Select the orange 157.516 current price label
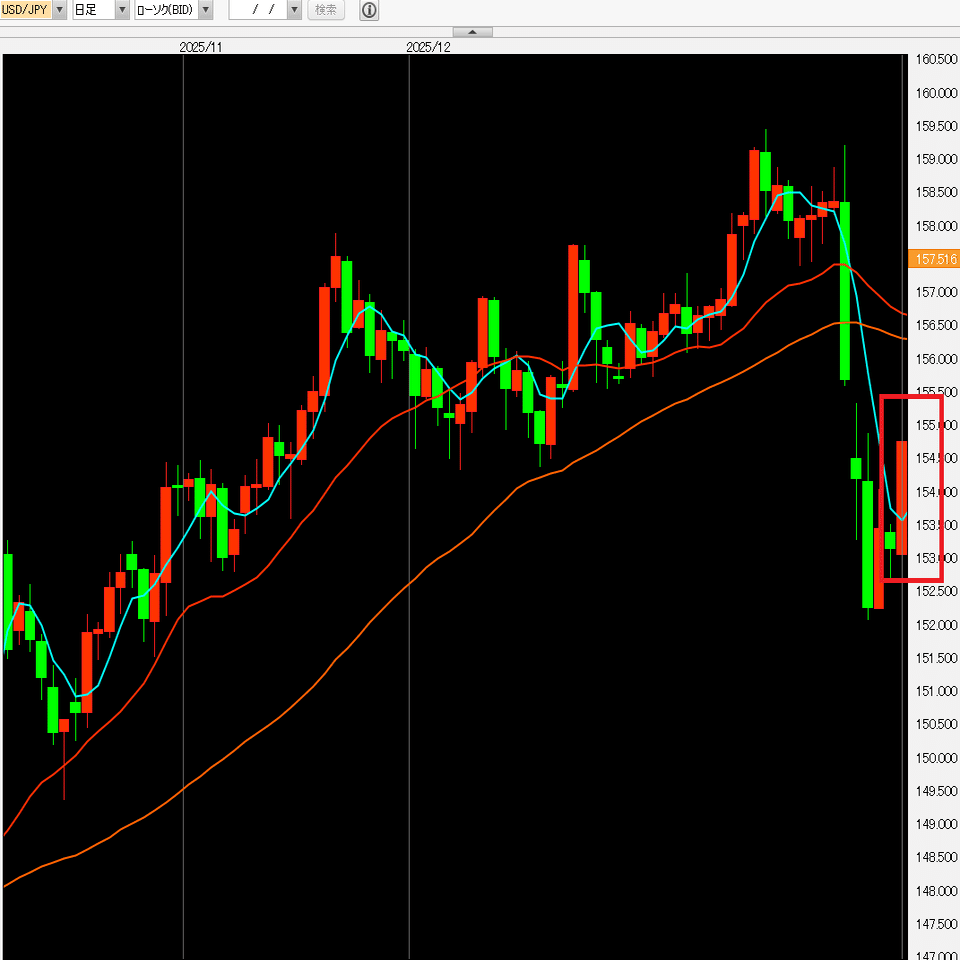The width and height of the screenshot is (960, 960). (934, 259)
